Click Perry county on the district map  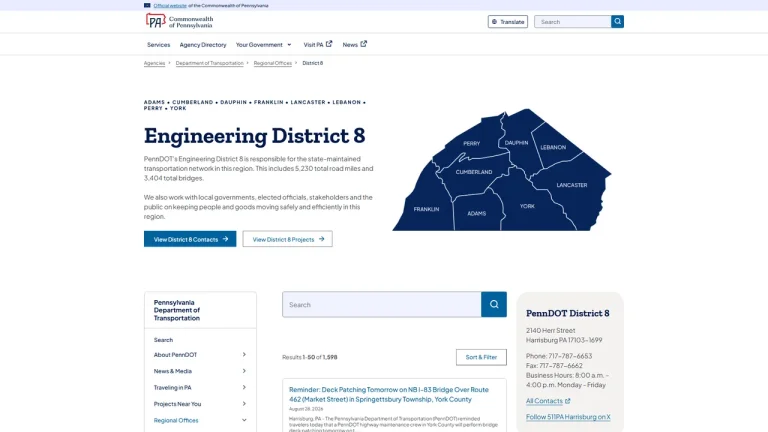point(472,144)
